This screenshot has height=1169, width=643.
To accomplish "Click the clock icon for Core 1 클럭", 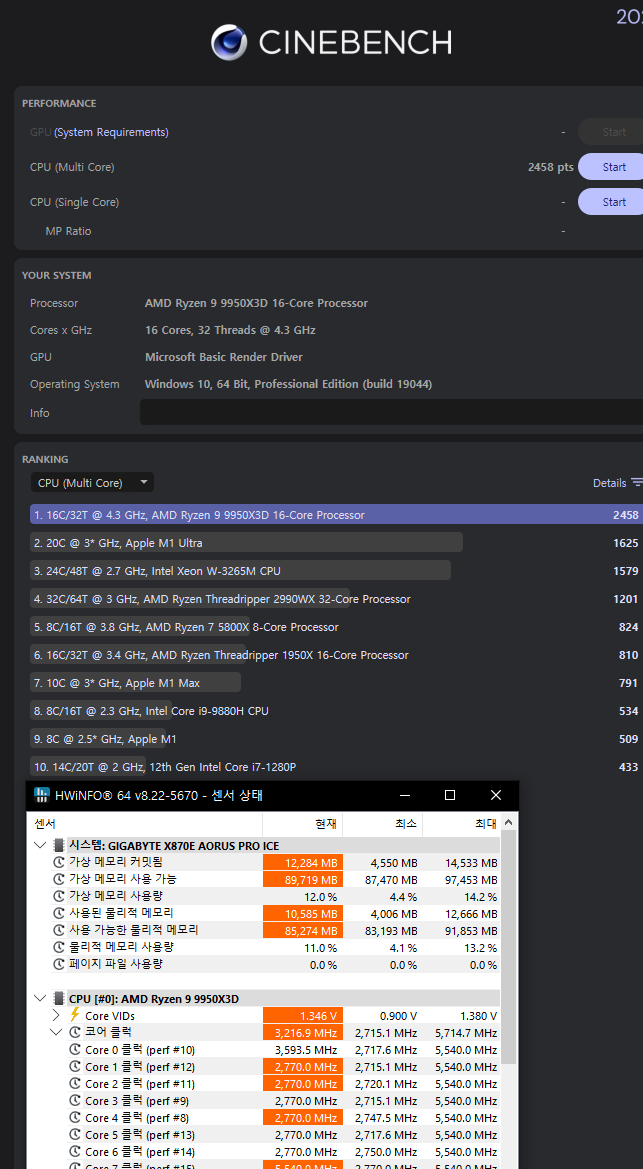I will click(75, 1067).
